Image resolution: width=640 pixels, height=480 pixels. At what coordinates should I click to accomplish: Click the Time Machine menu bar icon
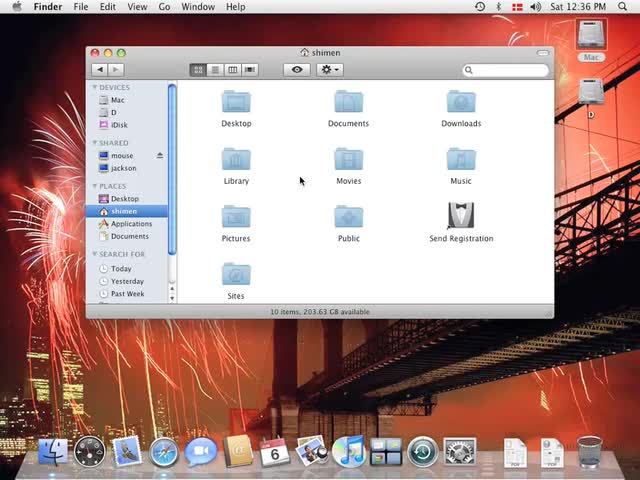pyautogui.click(x=480, y=7)
